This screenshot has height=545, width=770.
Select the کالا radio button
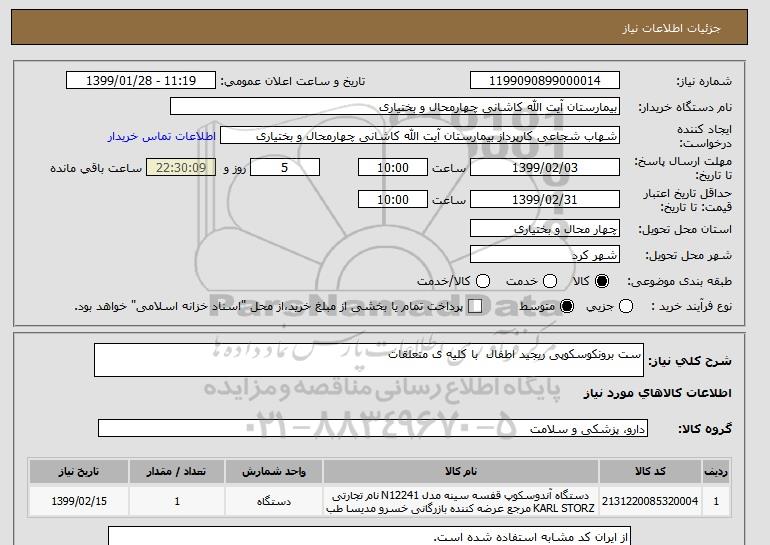(602, 281)
